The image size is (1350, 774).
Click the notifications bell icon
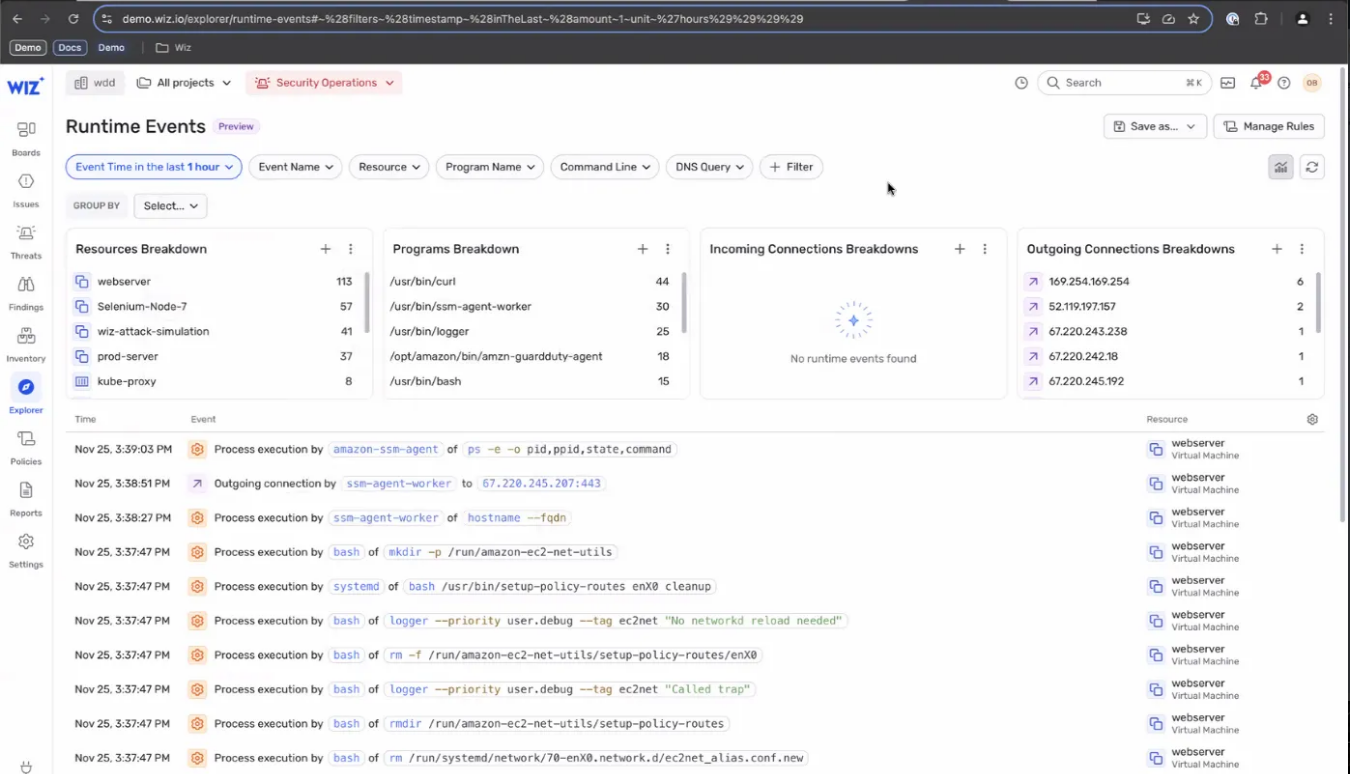pyautogui.click(x=1256, y=83)
